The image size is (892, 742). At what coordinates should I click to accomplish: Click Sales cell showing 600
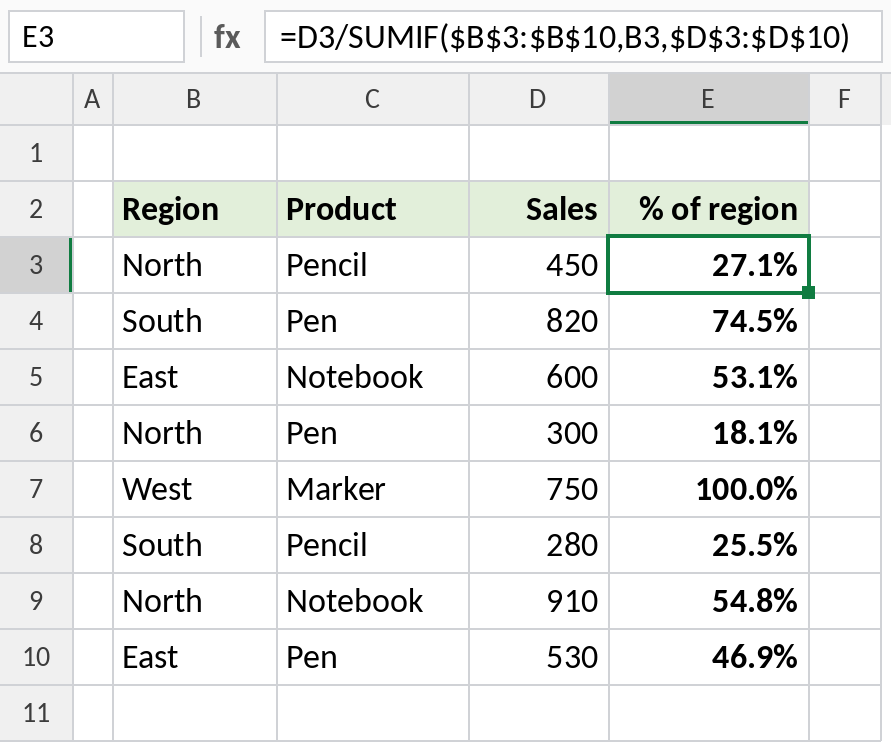[x=539, y=377]
